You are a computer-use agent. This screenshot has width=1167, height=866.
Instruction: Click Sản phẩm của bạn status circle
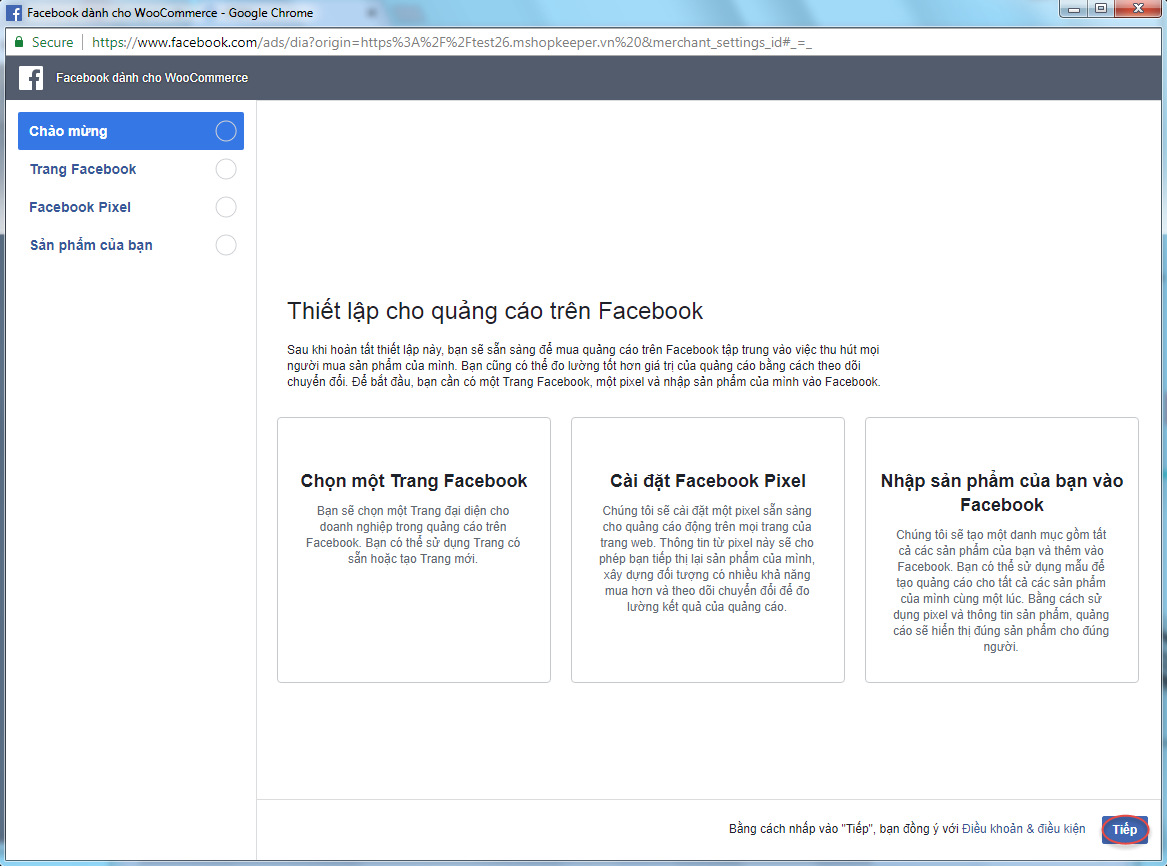226,245
